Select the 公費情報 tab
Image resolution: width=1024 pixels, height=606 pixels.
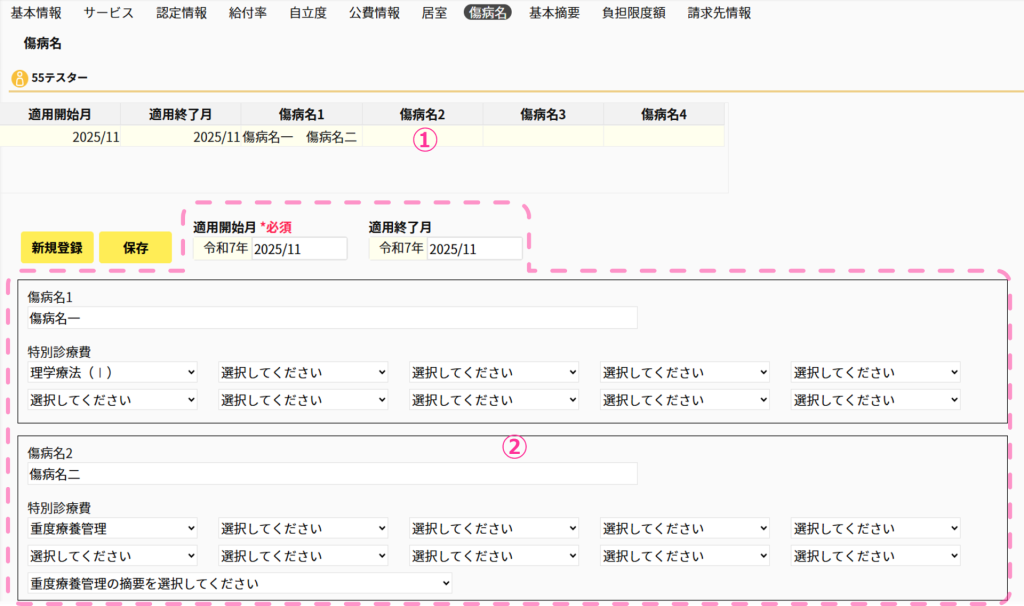[374, 13]
